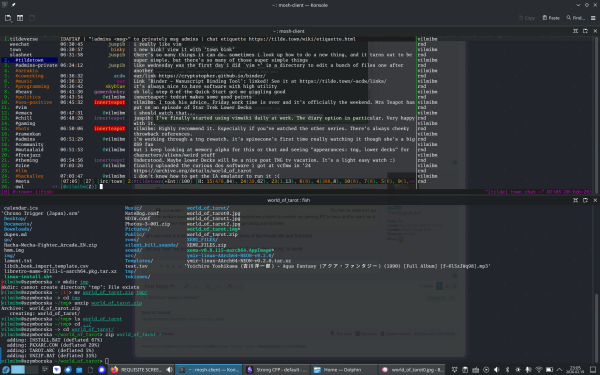Detach the world_of_tarot fish pane

click(x=585, y=200)
